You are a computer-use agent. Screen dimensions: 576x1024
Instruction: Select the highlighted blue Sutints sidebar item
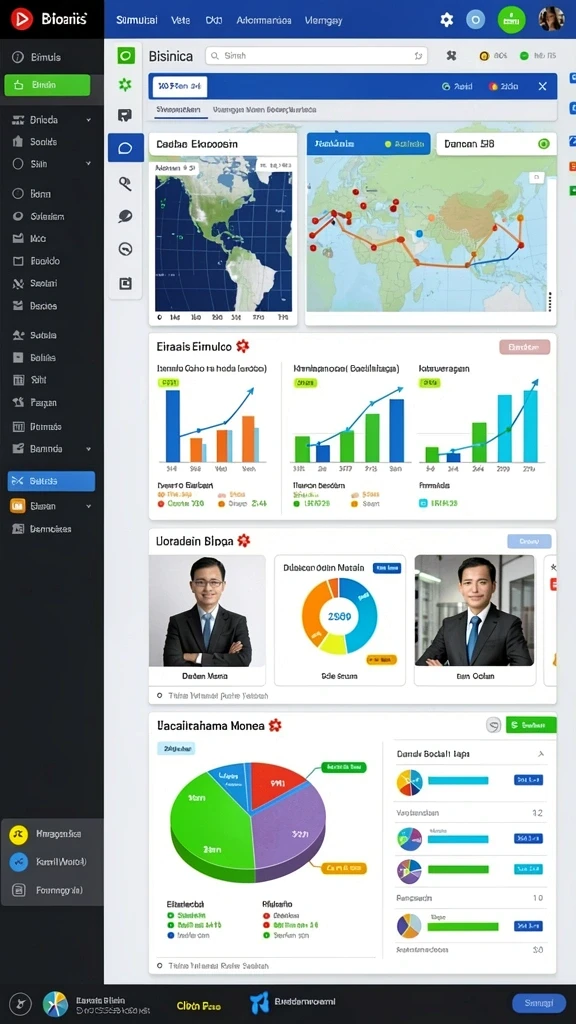tap(51, 481)
